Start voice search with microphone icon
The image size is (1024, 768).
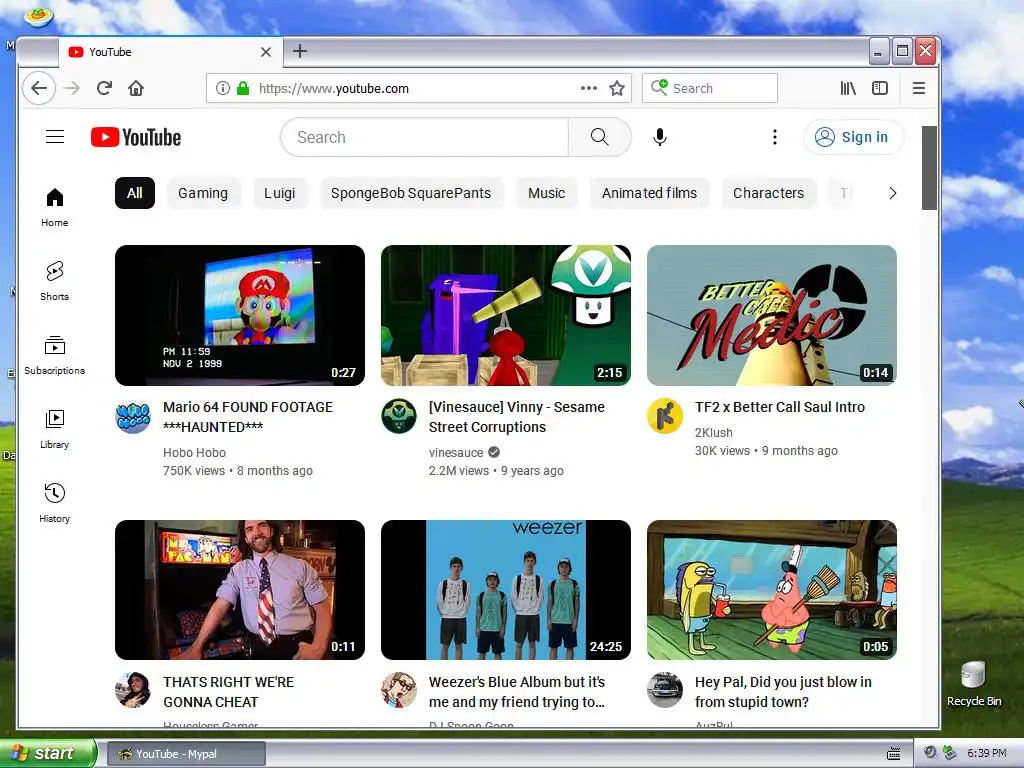click(660, 137)
